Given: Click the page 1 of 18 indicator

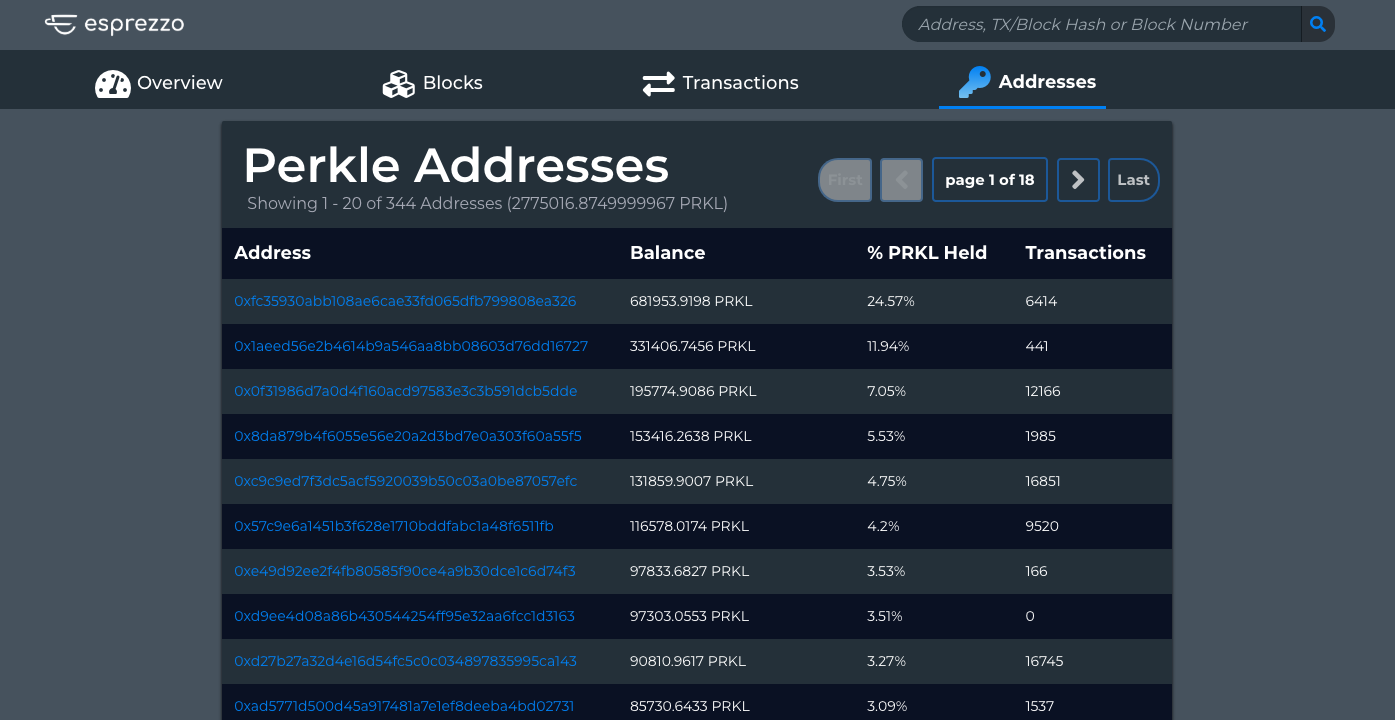Looking at the screenshot, I should (x=990, y=180).
